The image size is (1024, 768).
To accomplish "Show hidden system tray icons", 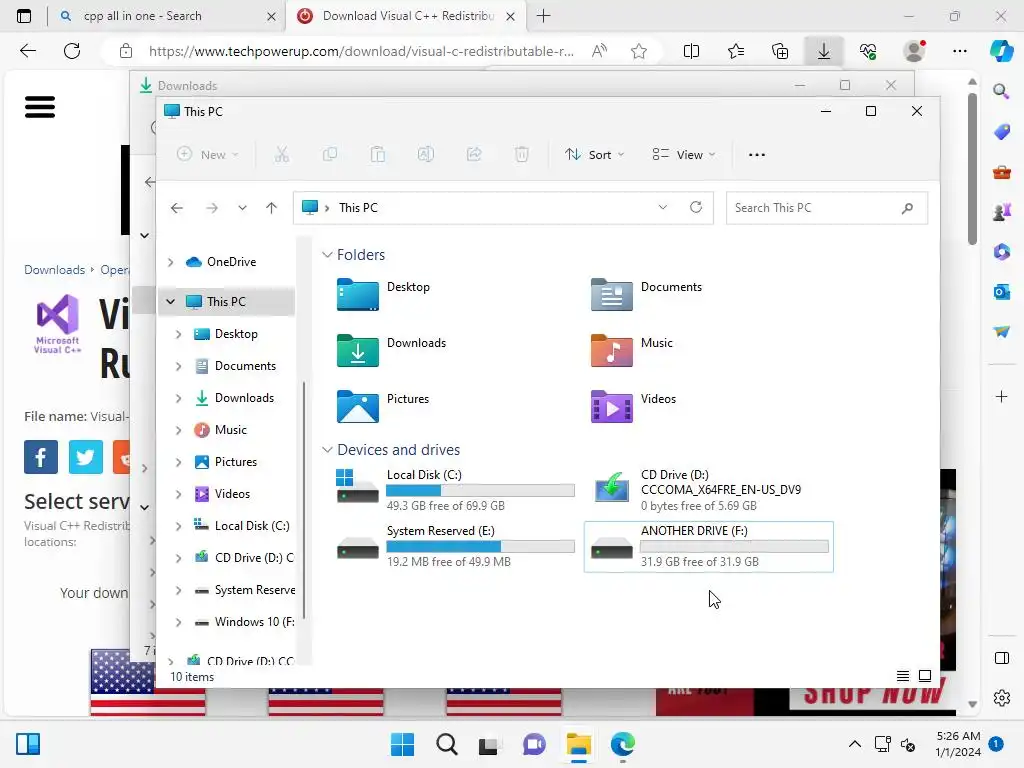I will point(854,744).
